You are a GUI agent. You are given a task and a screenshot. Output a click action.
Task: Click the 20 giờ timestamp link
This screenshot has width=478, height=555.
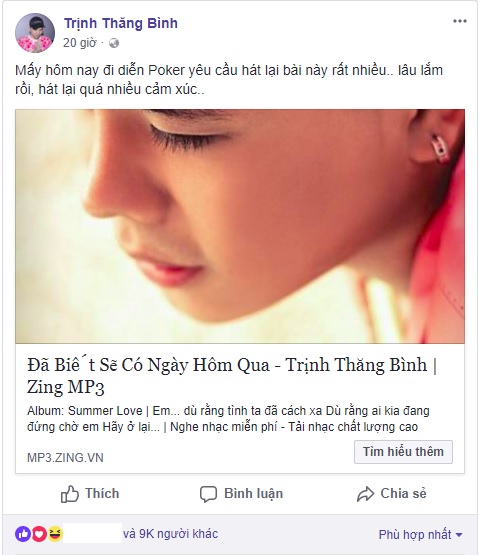[80, 43]
